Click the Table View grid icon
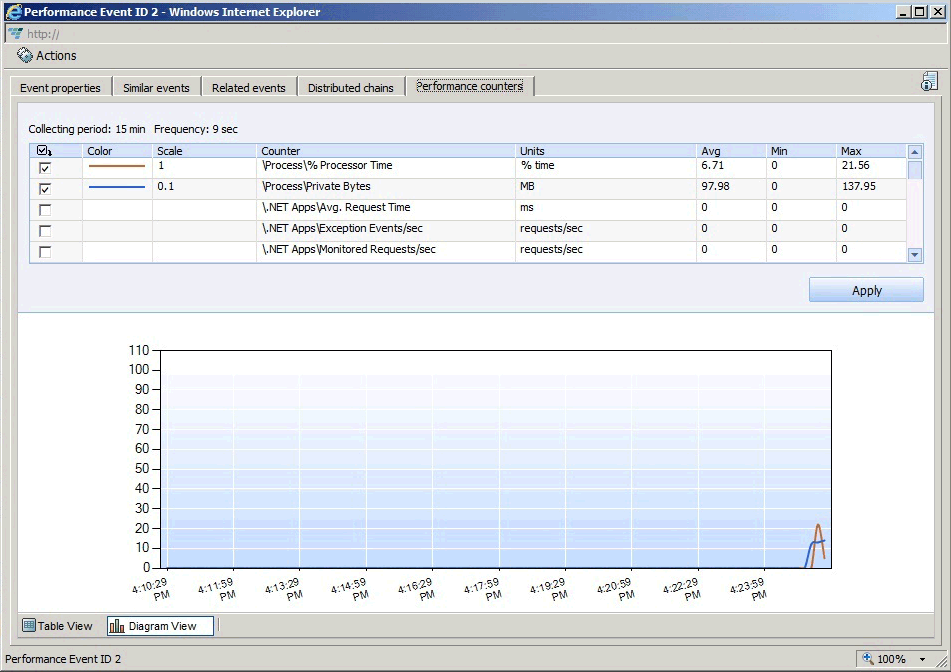The width and height of the screenshot is (951, 672). point(28,625)
